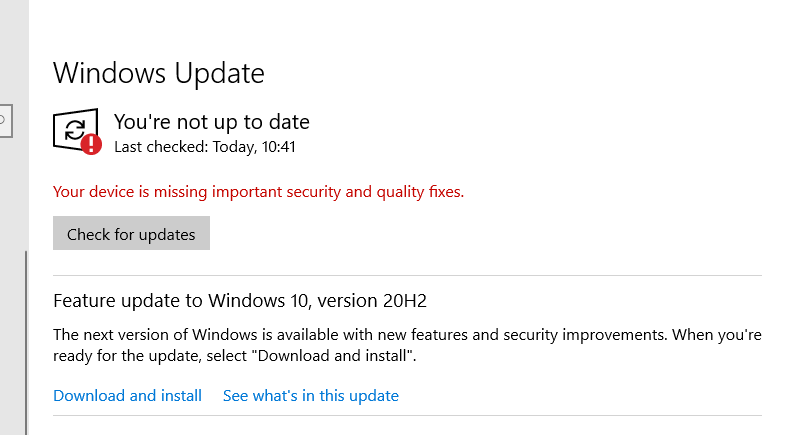Viewport: 801px width, 435px height.
Task: Click the You're not up to date status text
Action: tap(211, 122)
